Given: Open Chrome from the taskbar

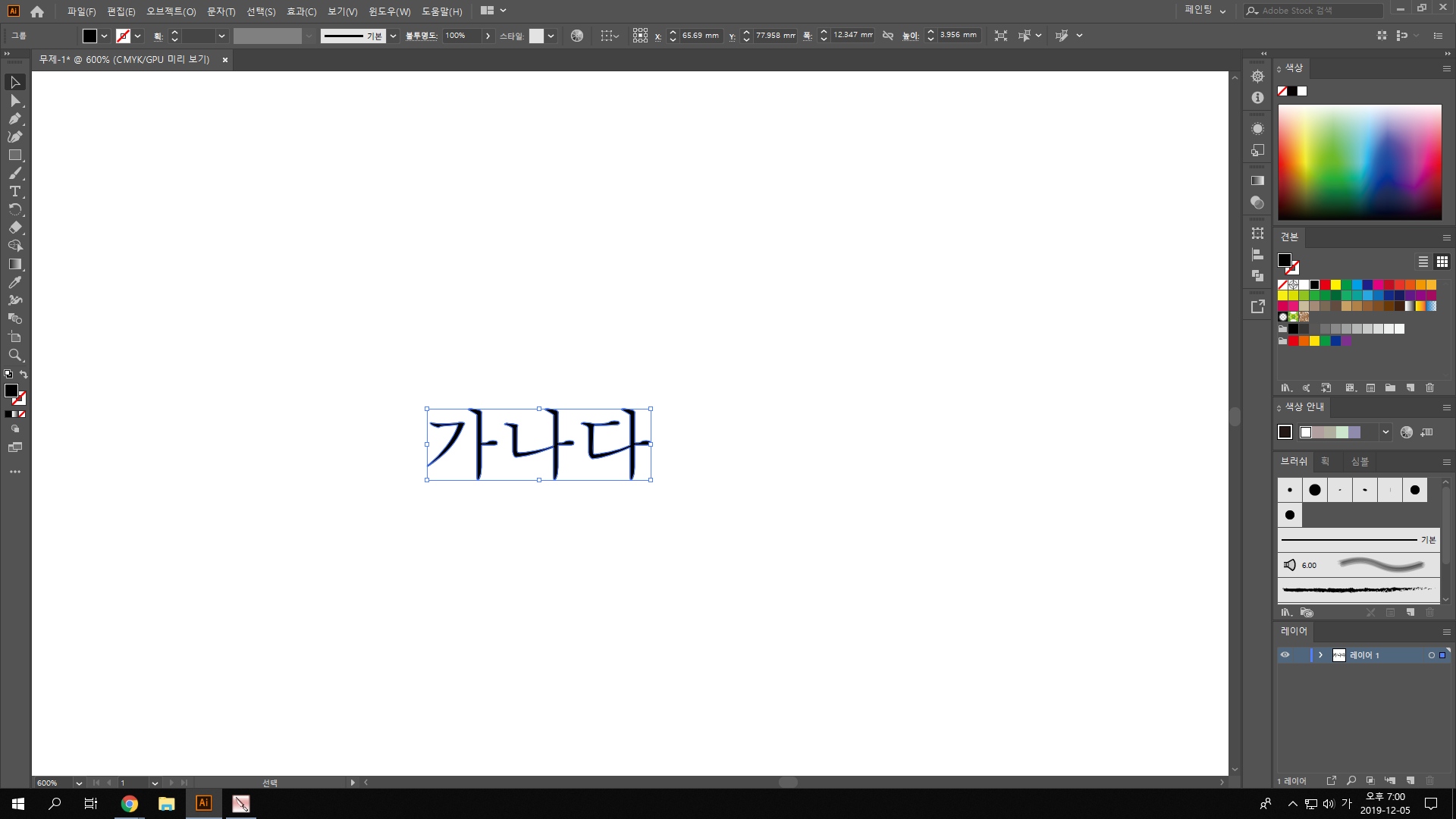Looking at the screenshot, I should click(130, 804).
